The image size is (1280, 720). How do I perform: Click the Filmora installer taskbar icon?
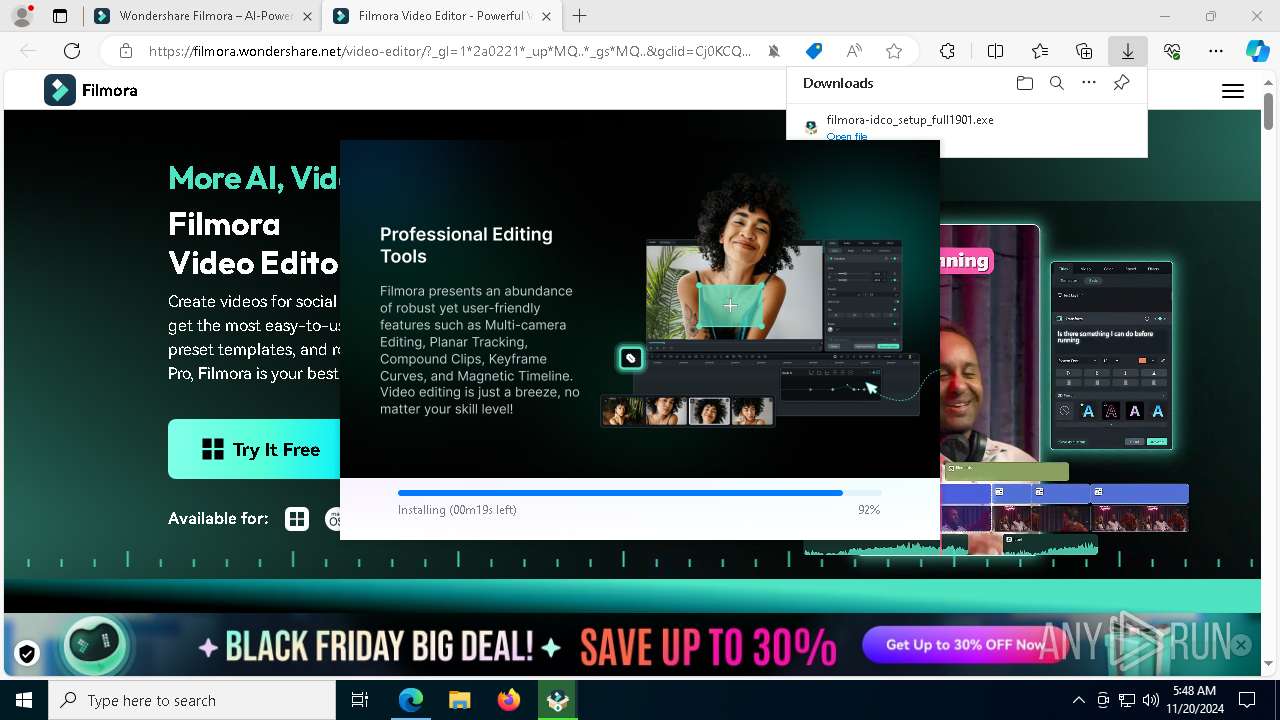tap(558, 700)
